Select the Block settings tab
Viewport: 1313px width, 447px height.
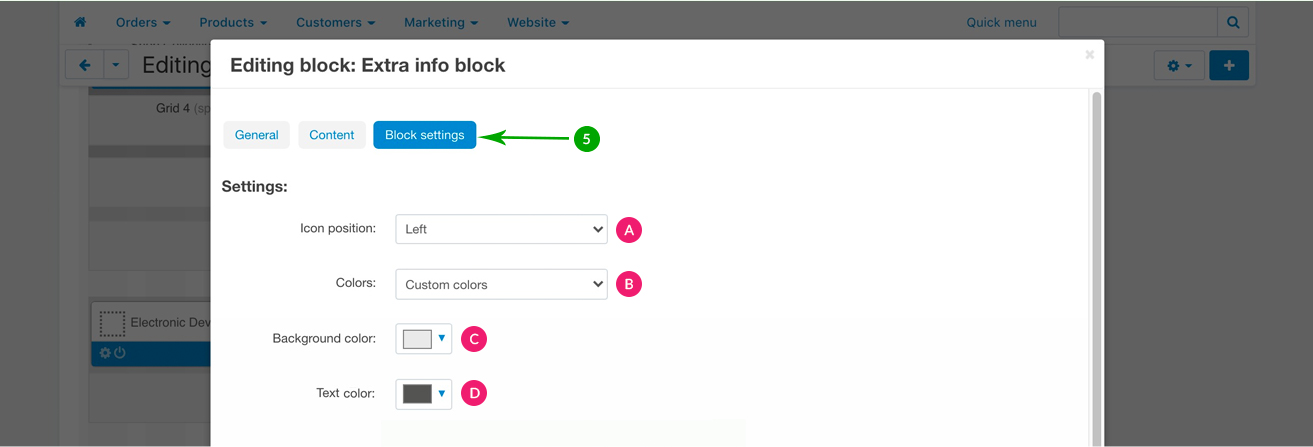tap(424, 135)
